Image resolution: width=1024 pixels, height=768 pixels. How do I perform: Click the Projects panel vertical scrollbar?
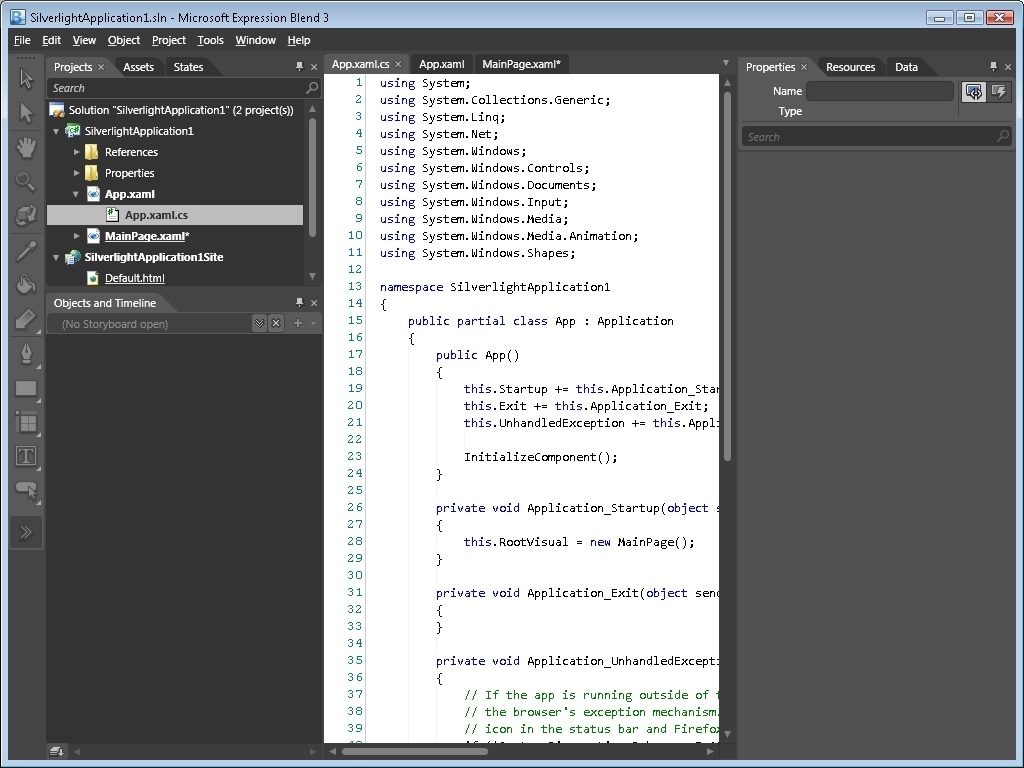[x=312, y=176]
